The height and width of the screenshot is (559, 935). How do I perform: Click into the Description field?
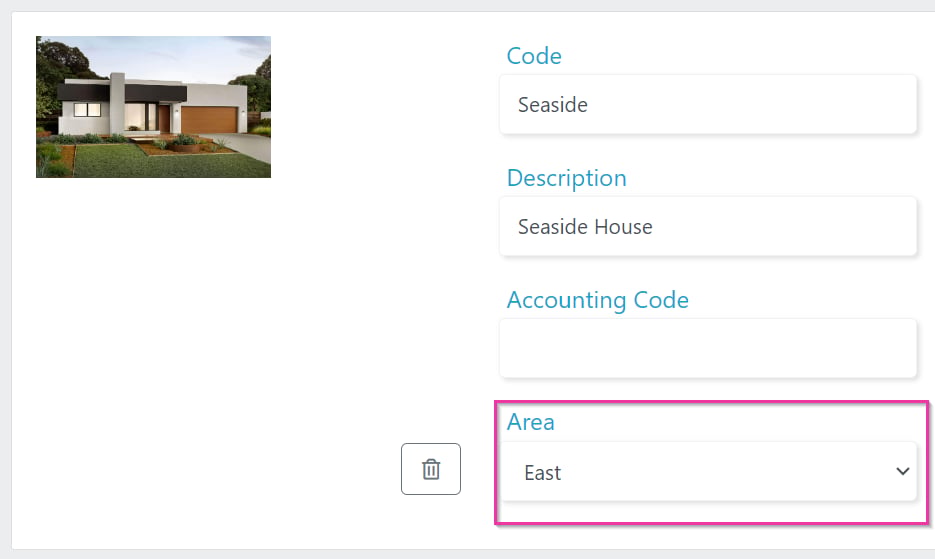708,226
